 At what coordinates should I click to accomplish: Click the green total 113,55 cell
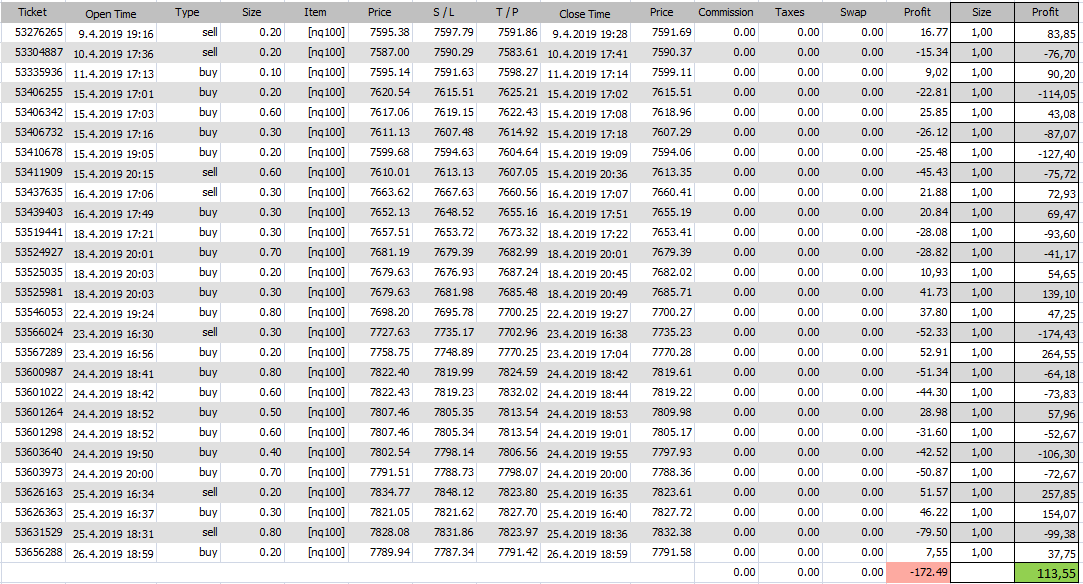1045,572
